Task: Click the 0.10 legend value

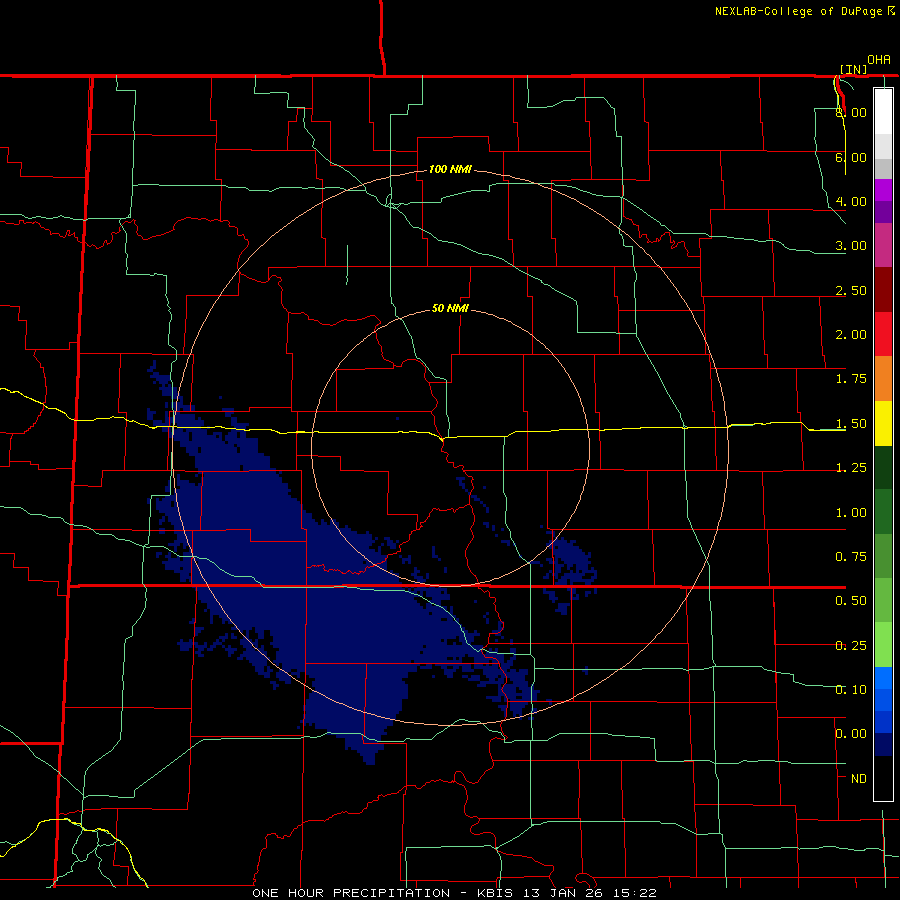Action: tap(851, 690)
